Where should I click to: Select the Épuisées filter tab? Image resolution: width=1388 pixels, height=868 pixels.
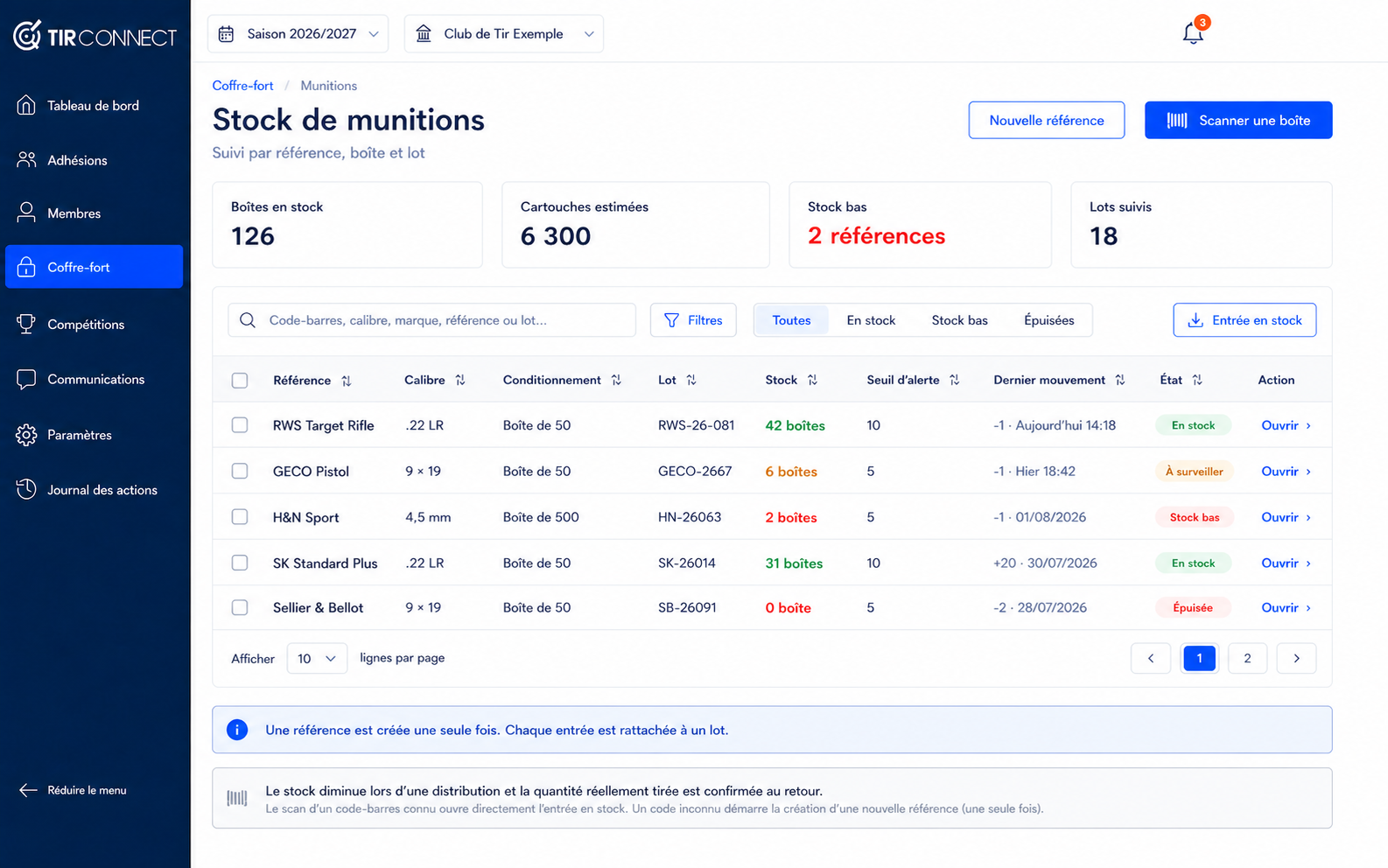[x=1048, y=320]
